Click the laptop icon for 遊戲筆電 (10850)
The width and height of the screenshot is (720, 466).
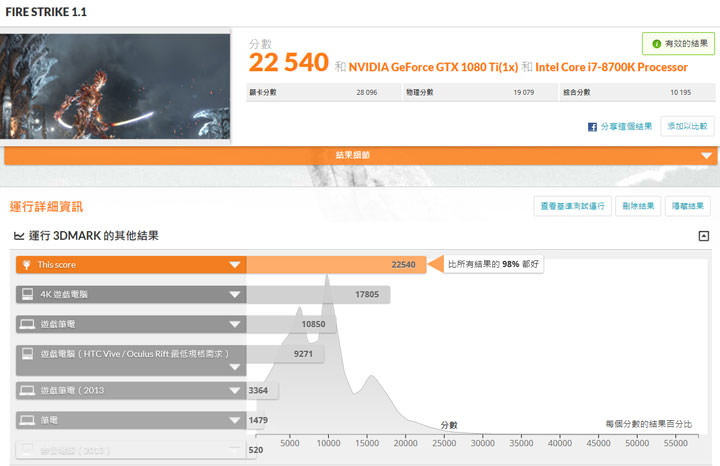tap(26, 324)
